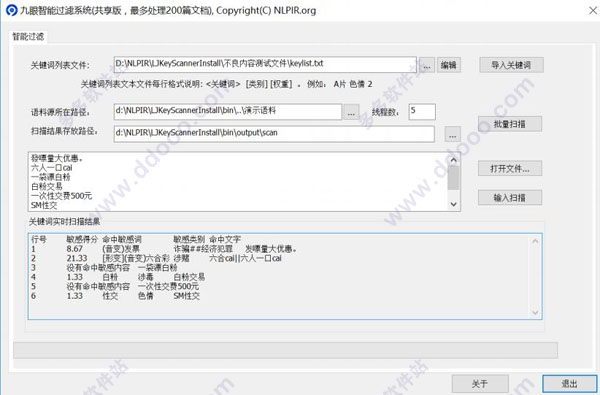Click the app logo icon in title bar
Image resolution: width=600 pixels, height=395 pixels.
[x=11, y=10]
